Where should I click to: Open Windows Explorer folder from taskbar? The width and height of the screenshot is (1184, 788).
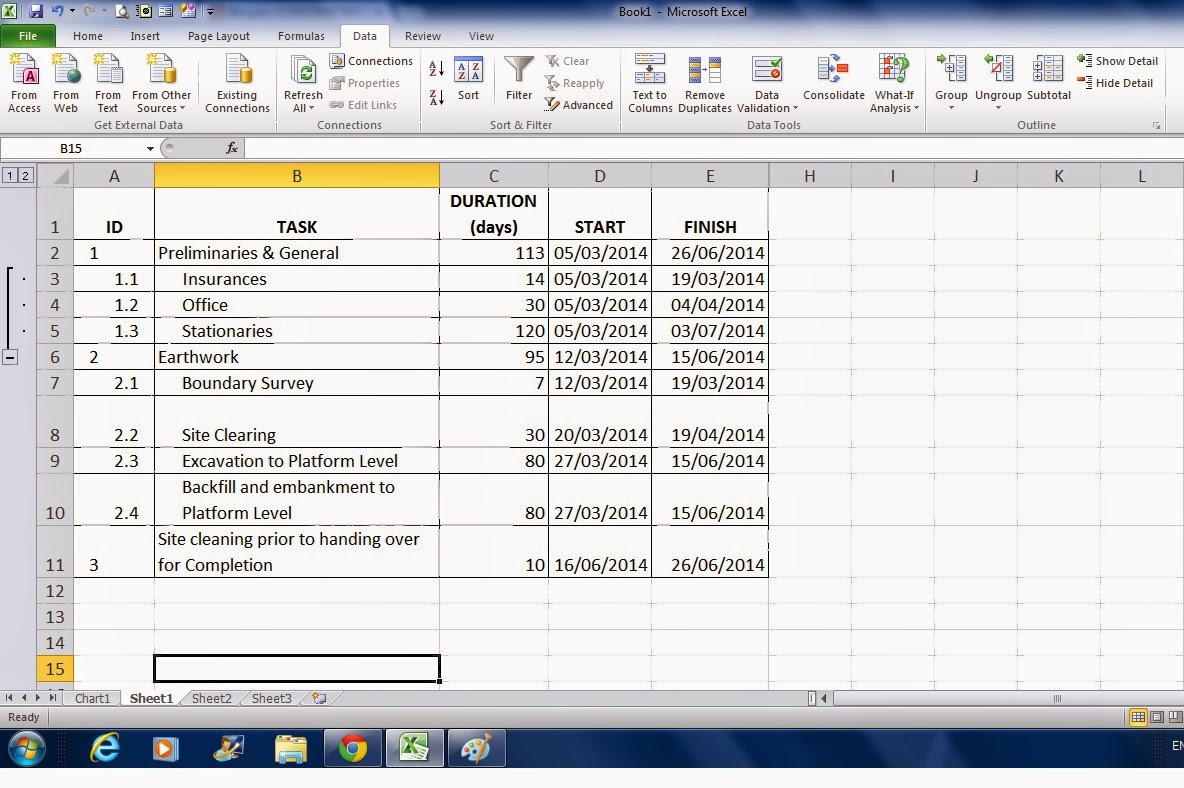click(x=291, y=749)
